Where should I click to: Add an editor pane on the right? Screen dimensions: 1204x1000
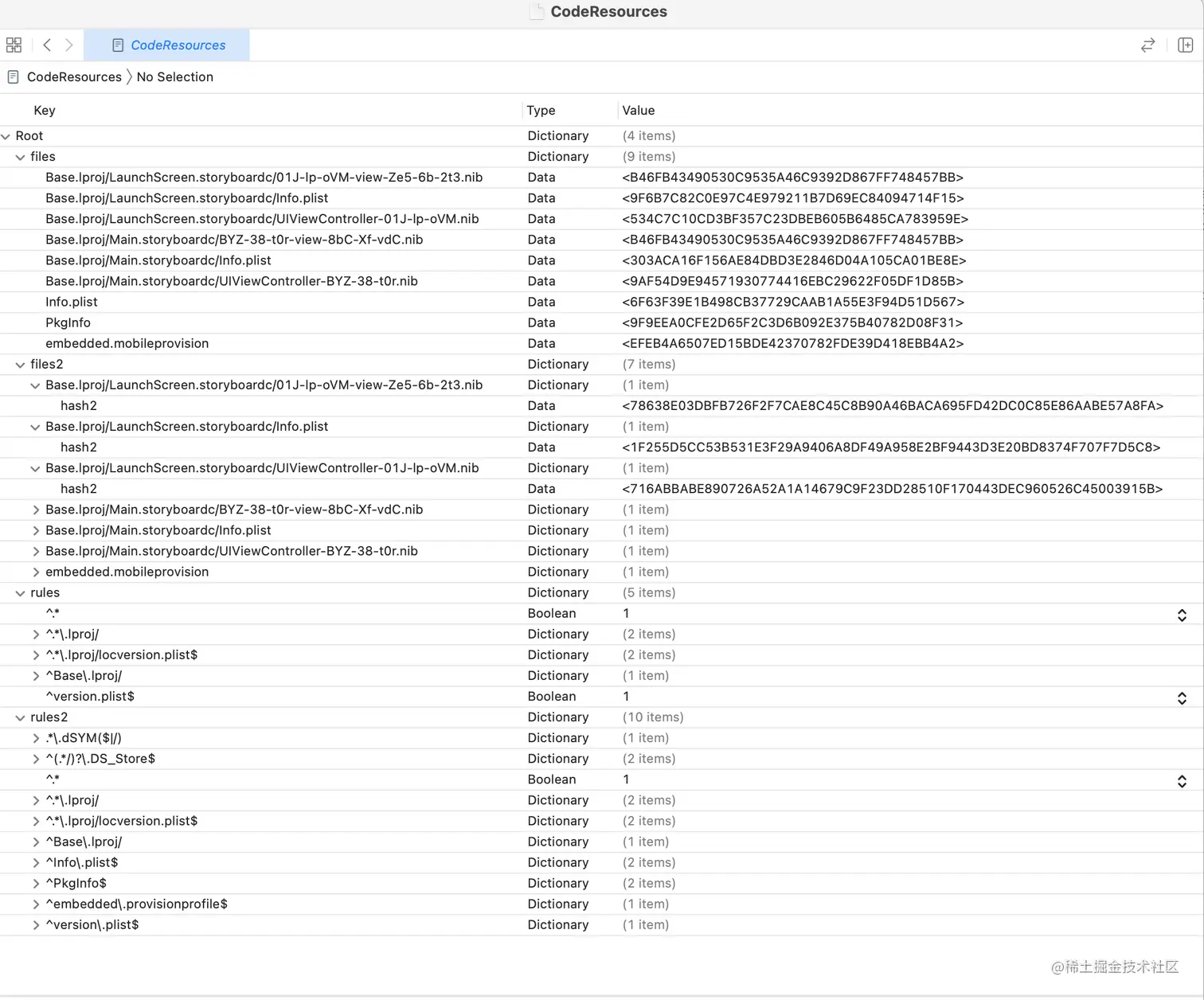click(1185, 45)
